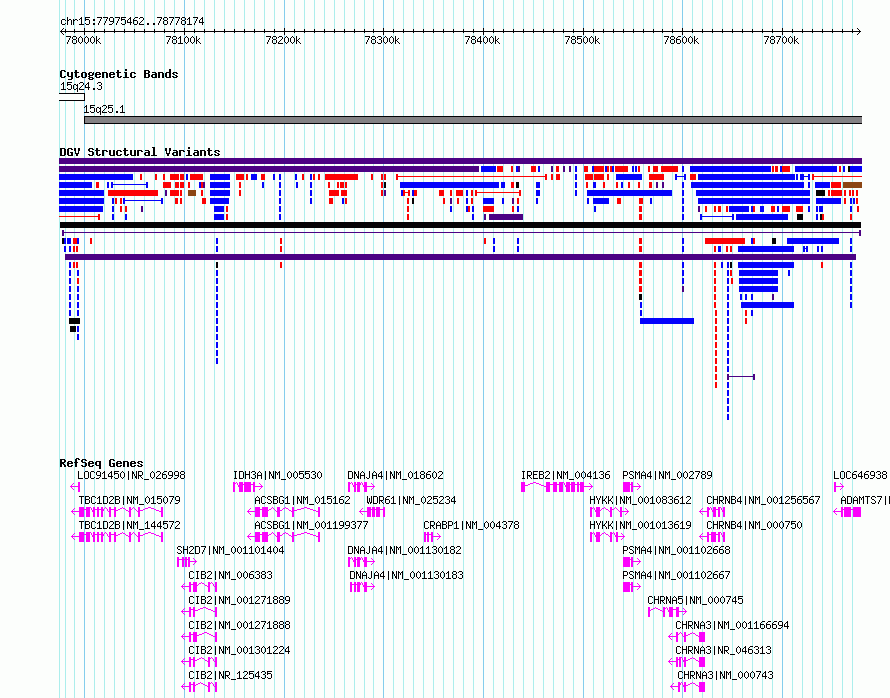This screenshot has height=698, width=890.
Task: Select the SH2D7|NM_001101404 gene label
Action: click(x=230, y=550)
